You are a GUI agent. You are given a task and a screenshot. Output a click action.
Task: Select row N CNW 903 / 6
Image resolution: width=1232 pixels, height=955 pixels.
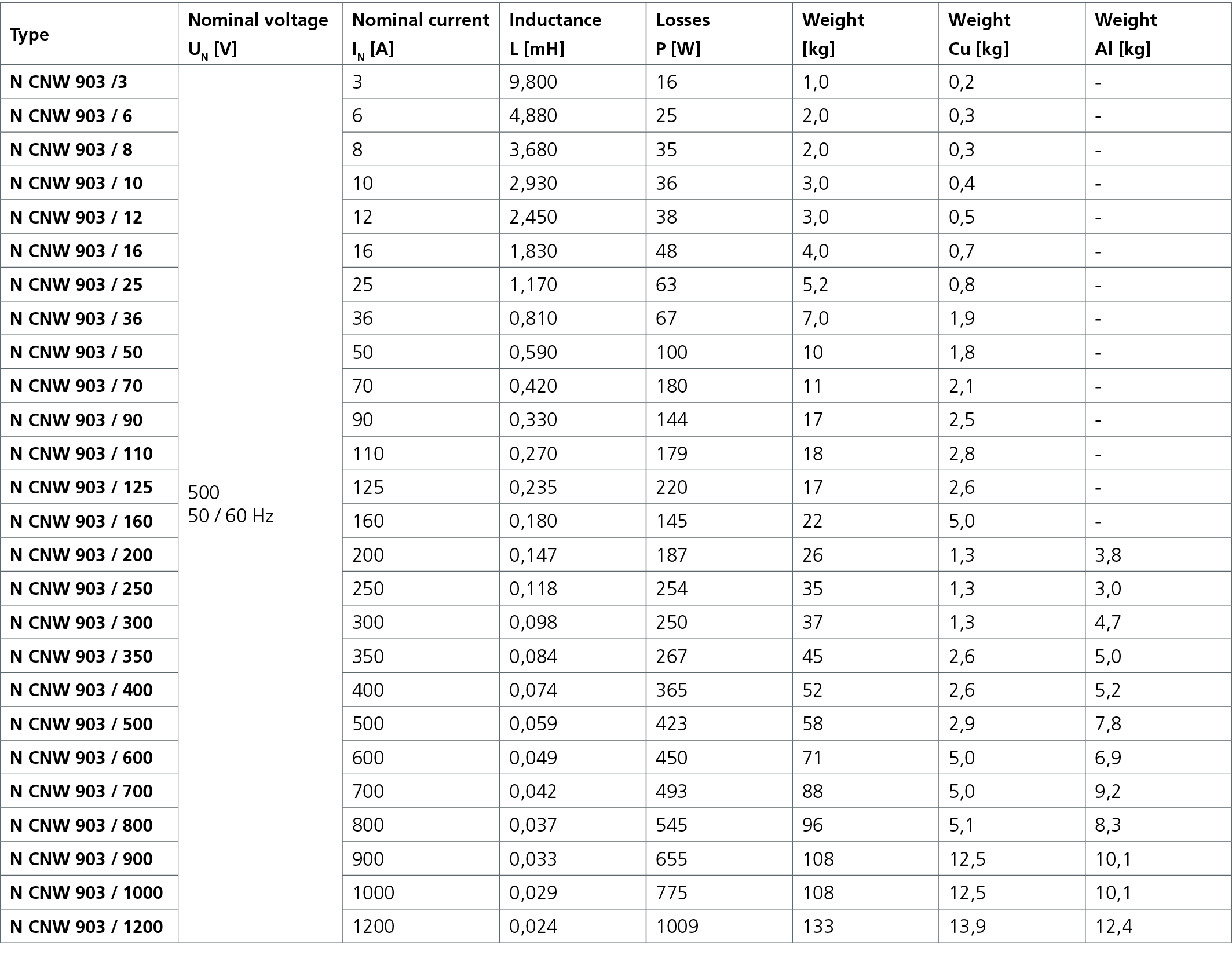[616, 116]
